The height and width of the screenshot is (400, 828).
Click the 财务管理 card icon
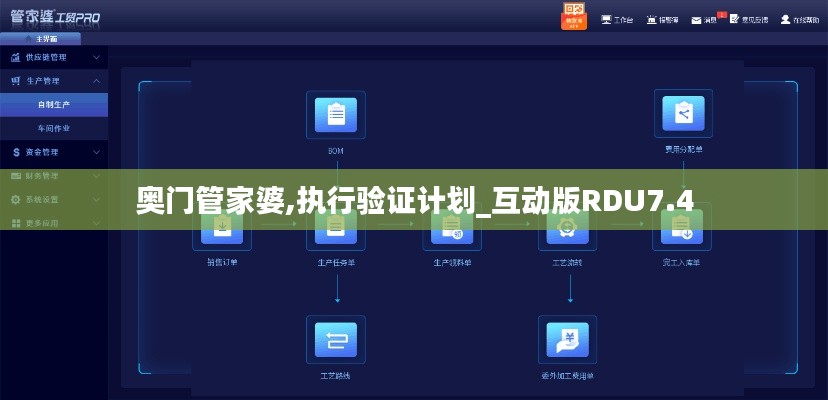point(16,176)
